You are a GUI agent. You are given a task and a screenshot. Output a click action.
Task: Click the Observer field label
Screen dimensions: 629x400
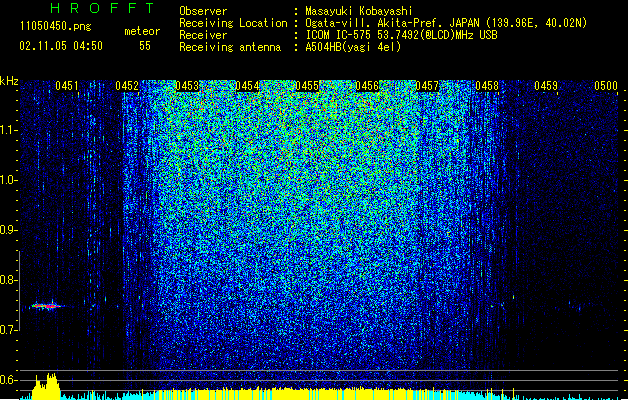click(x=203, y=11)
